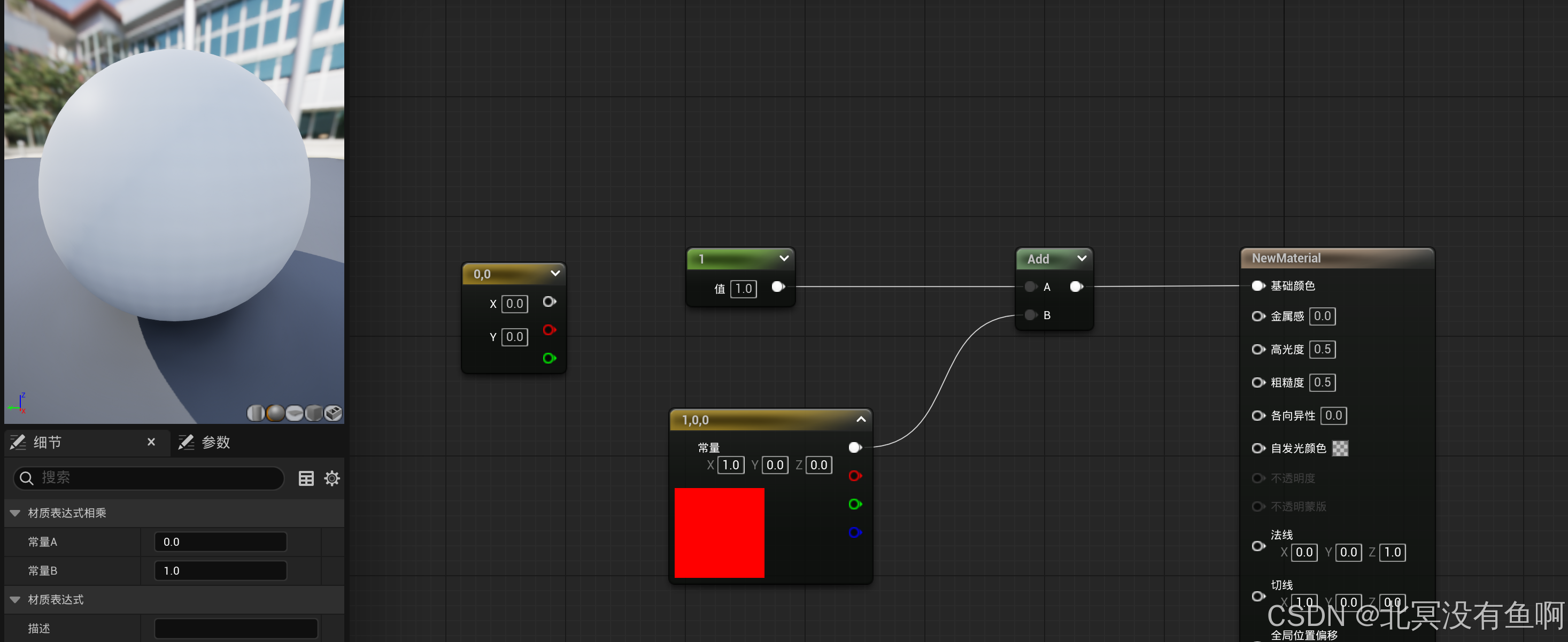
Task: Use selected static mesh for preview
Action: (333, 413)
